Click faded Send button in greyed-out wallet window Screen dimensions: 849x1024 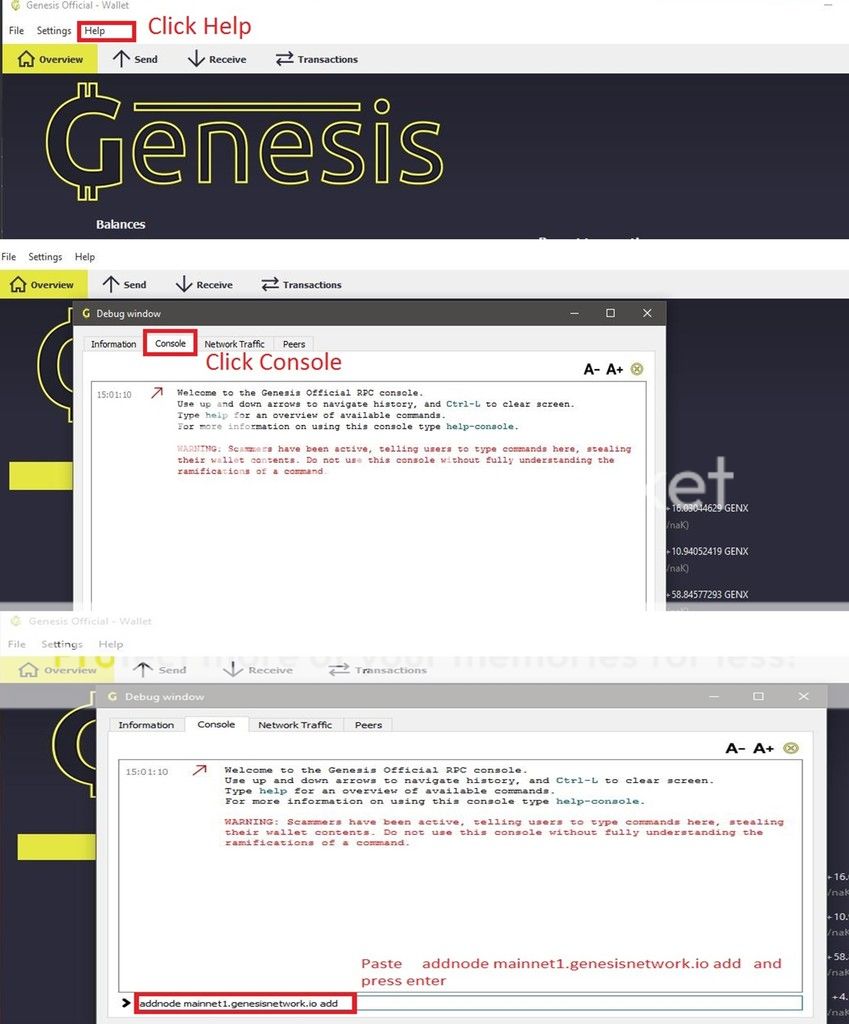coord(159,670)
